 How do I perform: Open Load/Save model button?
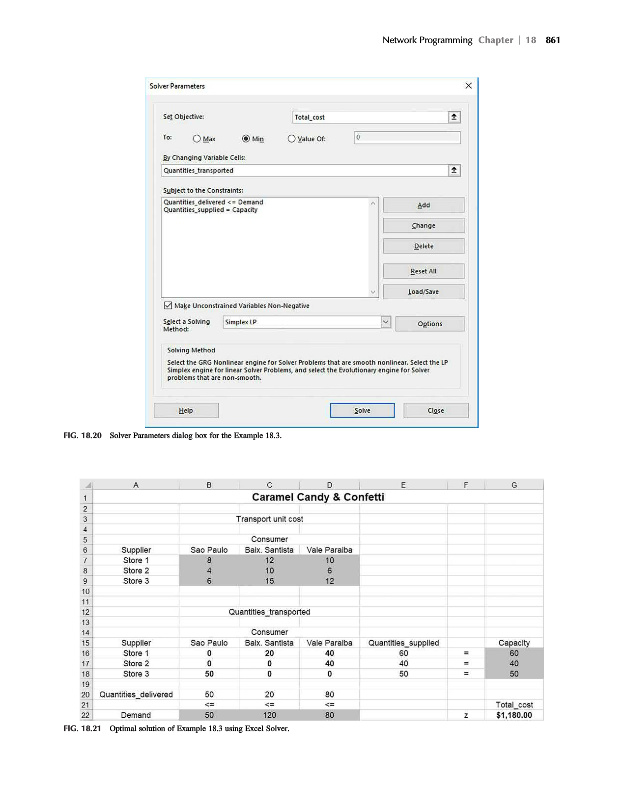pos(424,292)
